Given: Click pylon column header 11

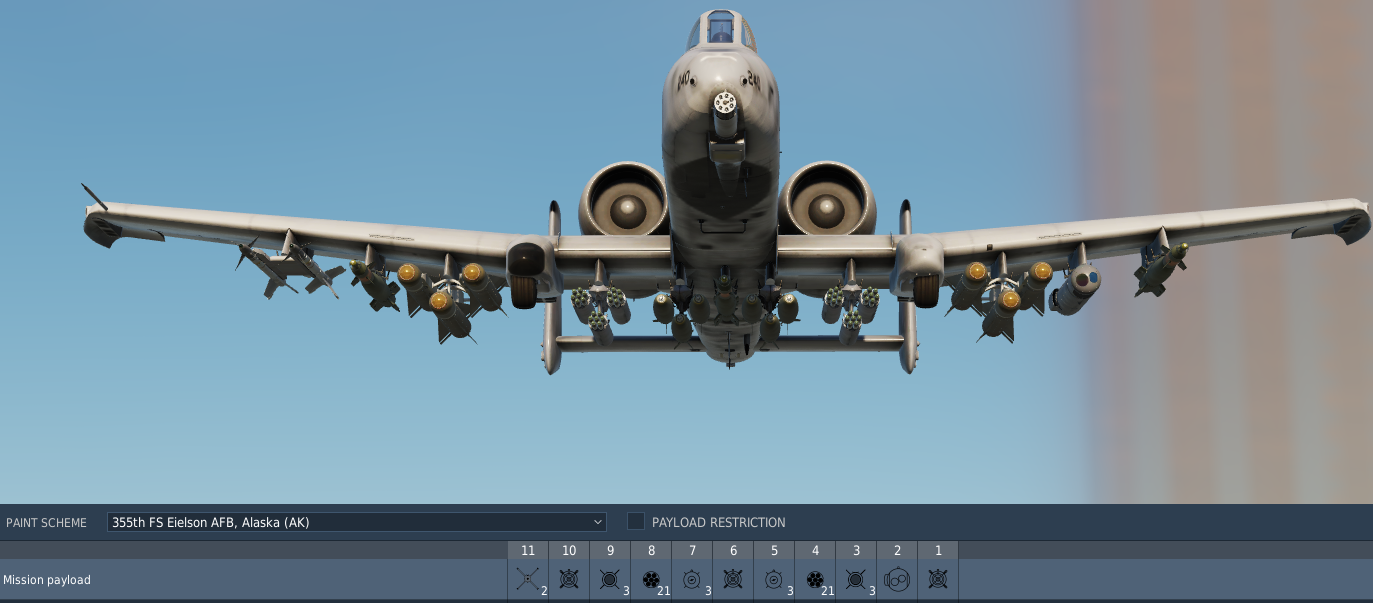Looking at the screenshot, I should 528,550.
